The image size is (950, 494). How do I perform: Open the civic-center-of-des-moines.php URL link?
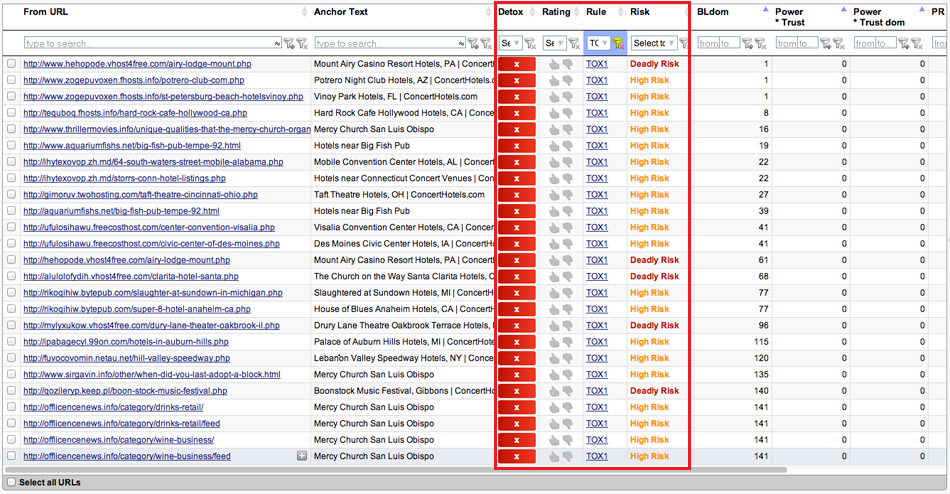point(151,244)
